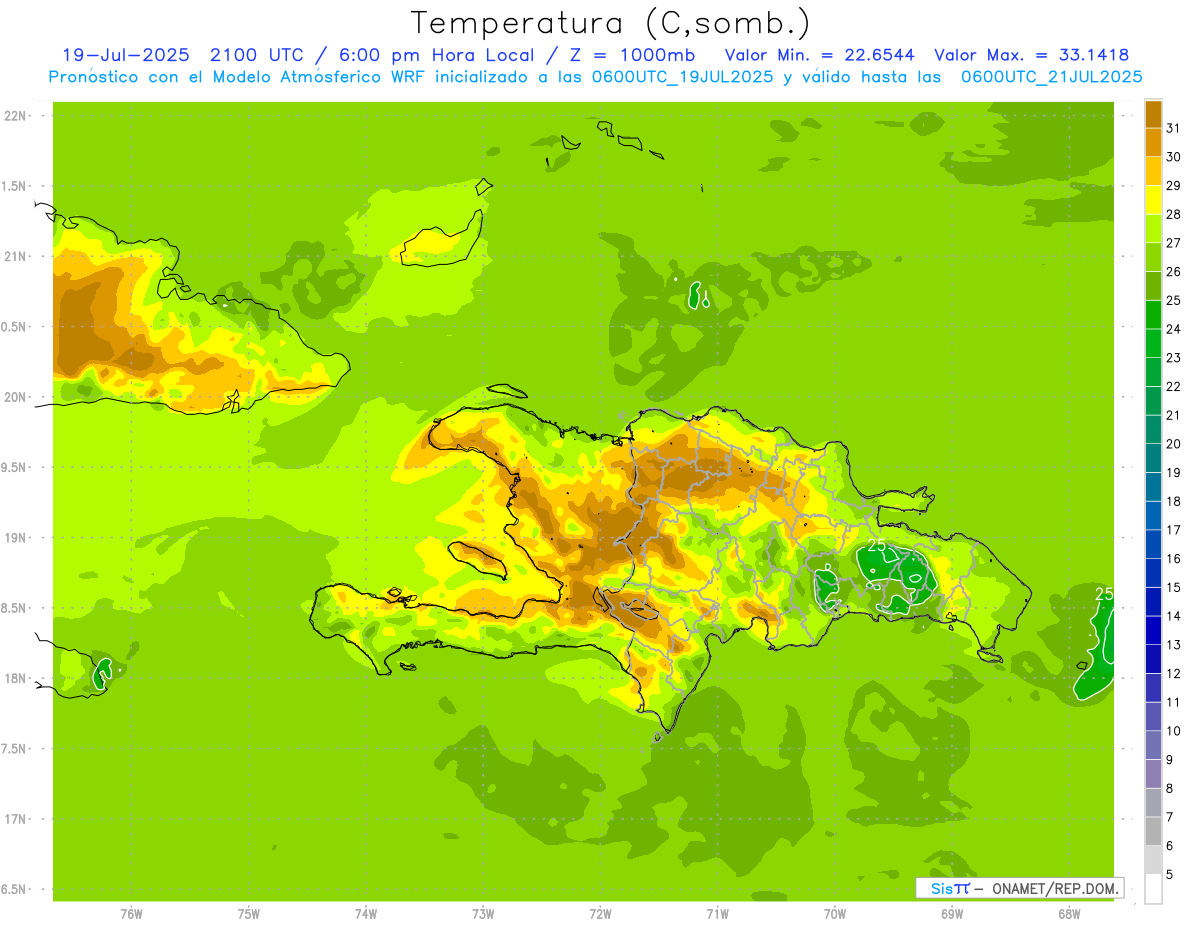This screenshot has width=1200, height=927.
Task: Click the '1.5N' latitude label
Action: pos(15,186)
